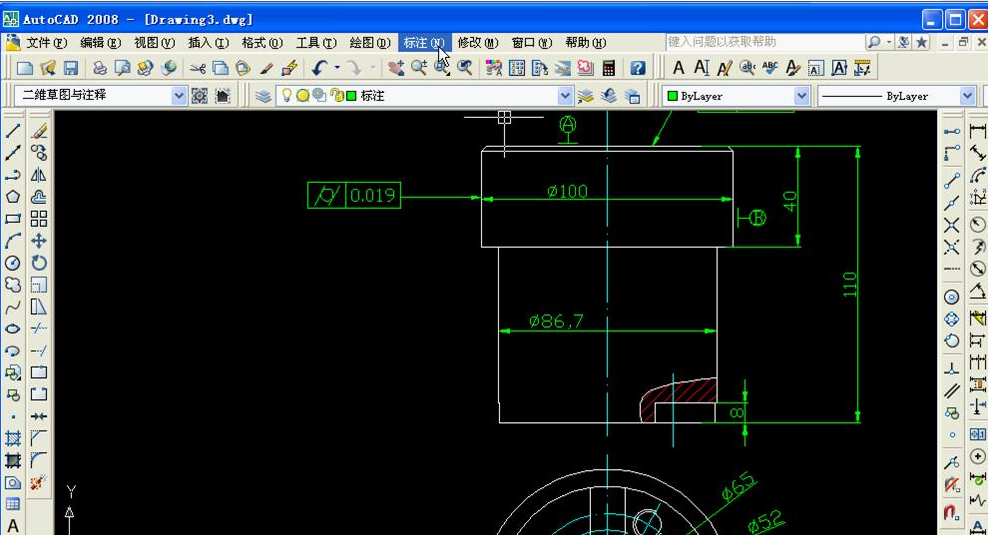Toggle layer on/off lightbulb icon
The width and height of the screenshot is (988, 535).
click(x=286, y=96)
